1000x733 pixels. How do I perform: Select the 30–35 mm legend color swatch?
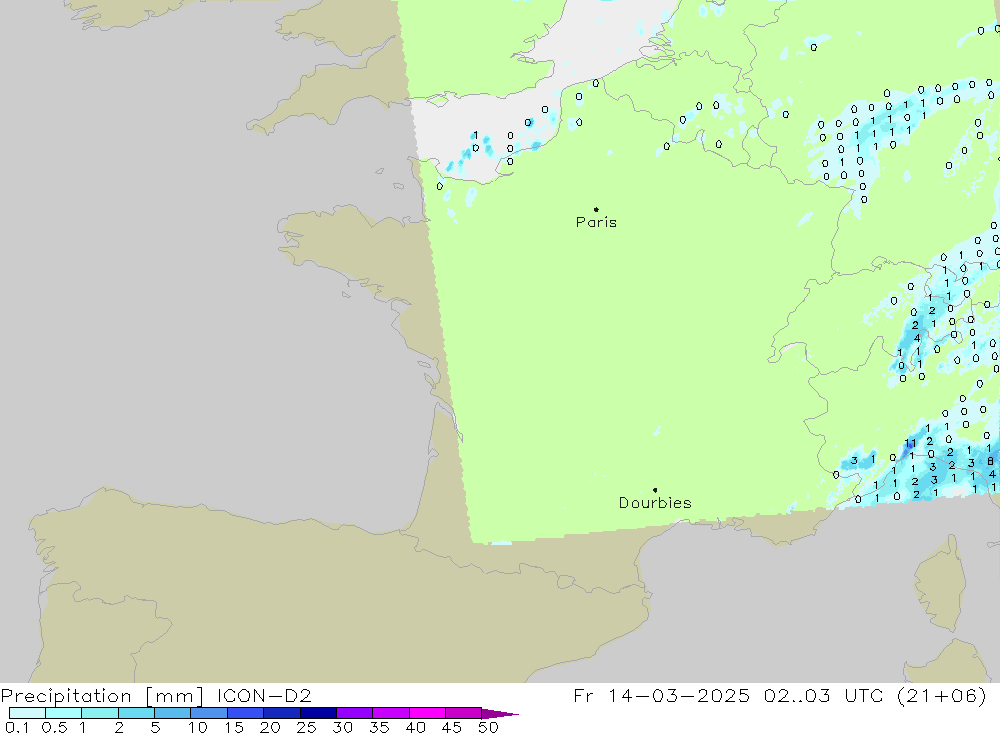click(x=354, y=713)
